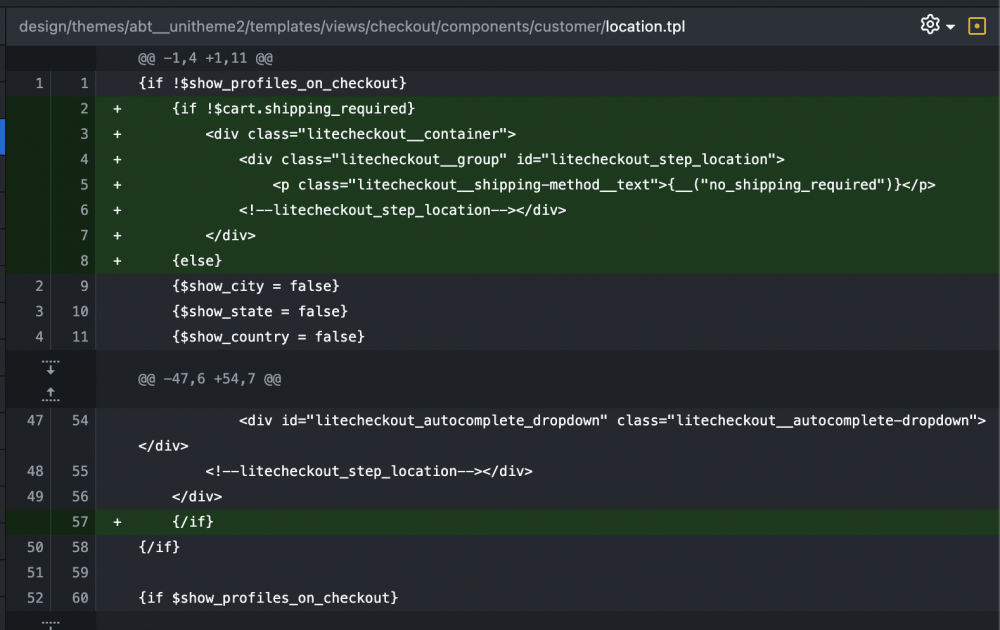Select the @@ -47,6 +54,7 @@ hunk header
Screen dimensions: 1000x630
point(209,379)
